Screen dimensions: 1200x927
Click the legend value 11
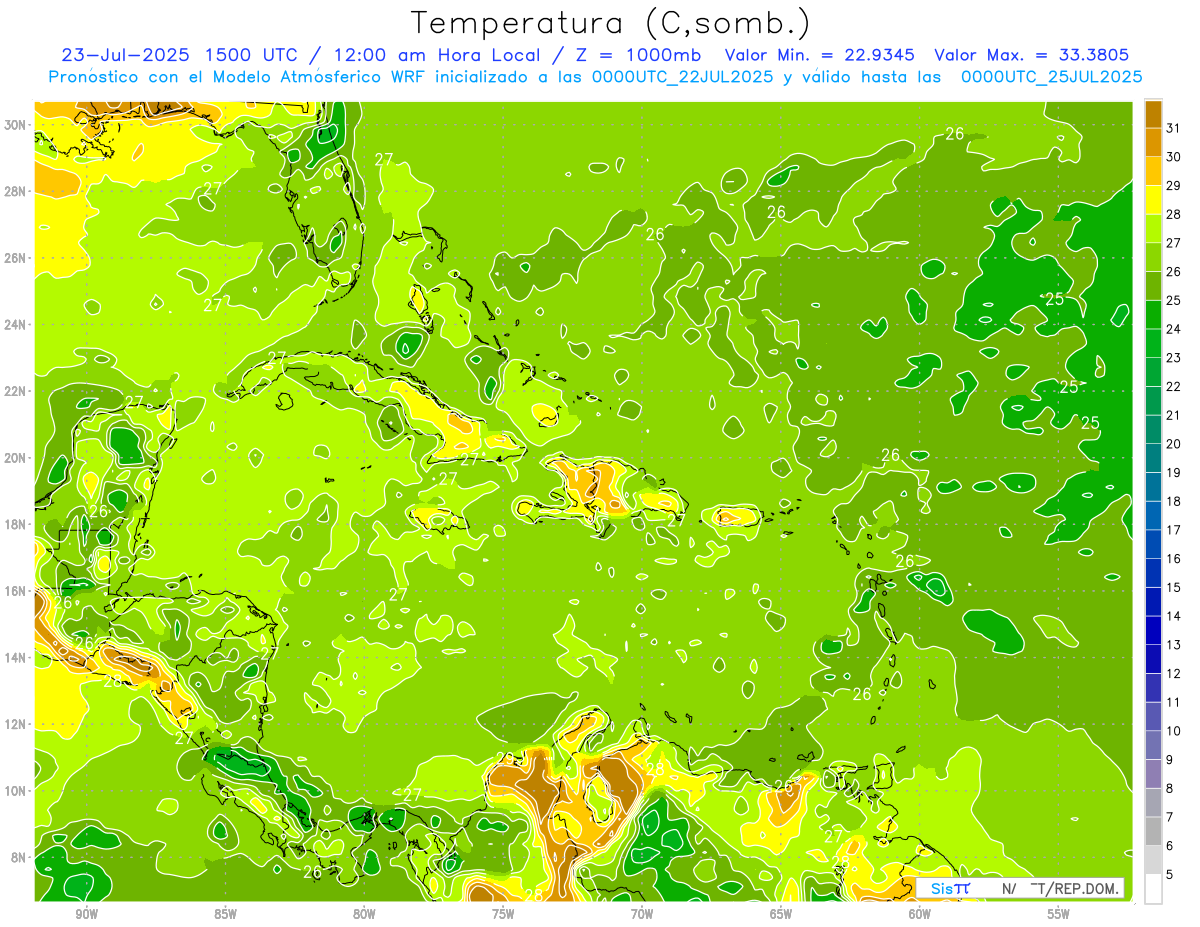[1174, 702]
